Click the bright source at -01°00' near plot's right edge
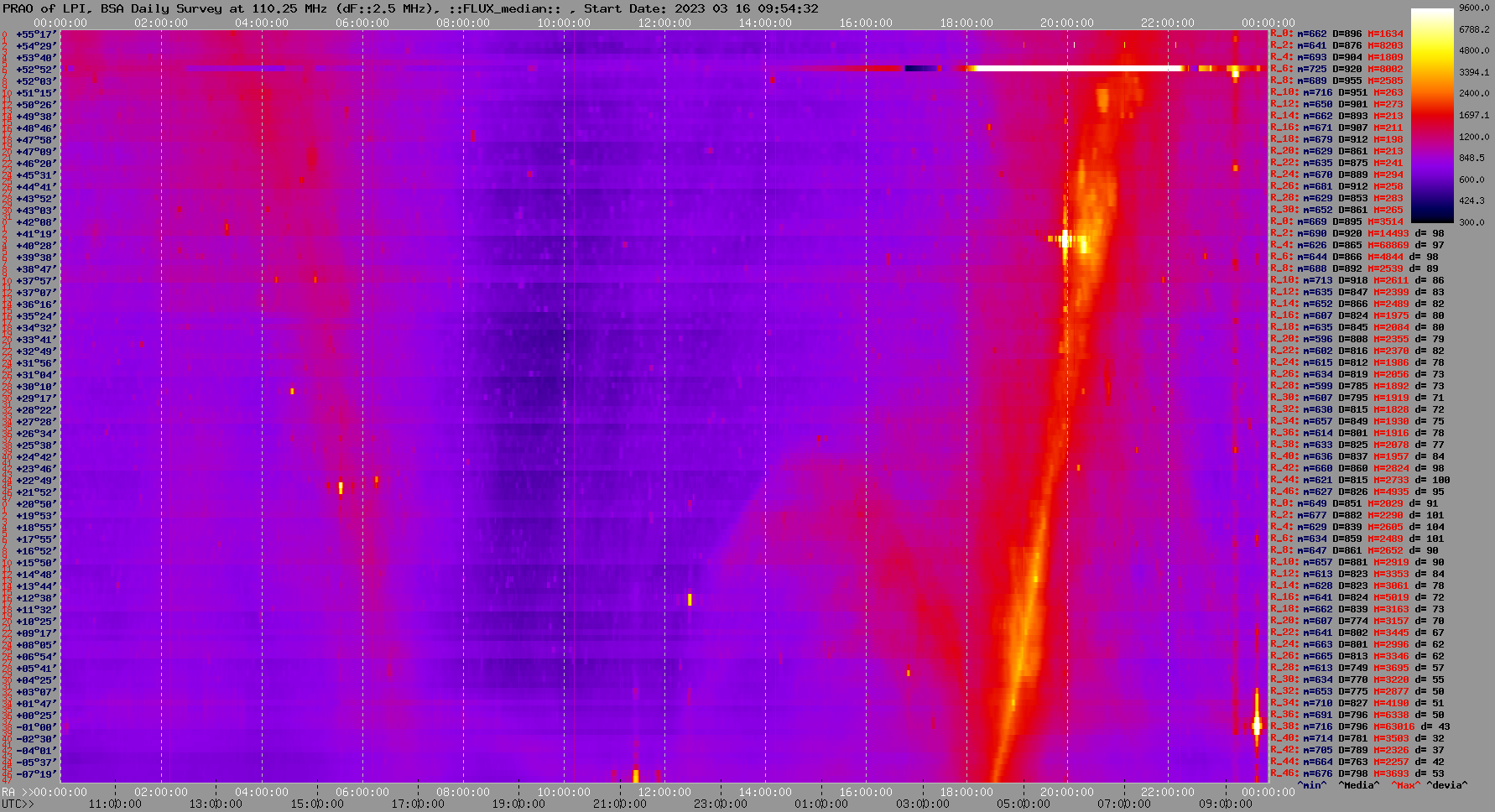 point(1257,725)
